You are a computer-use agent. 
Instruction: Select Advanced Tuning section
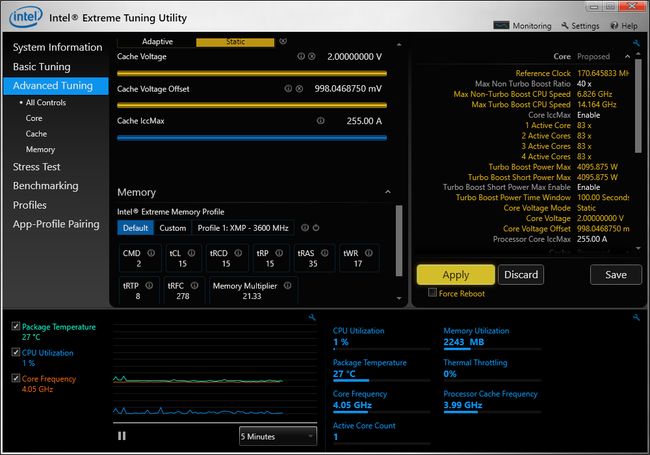(56, 86)
